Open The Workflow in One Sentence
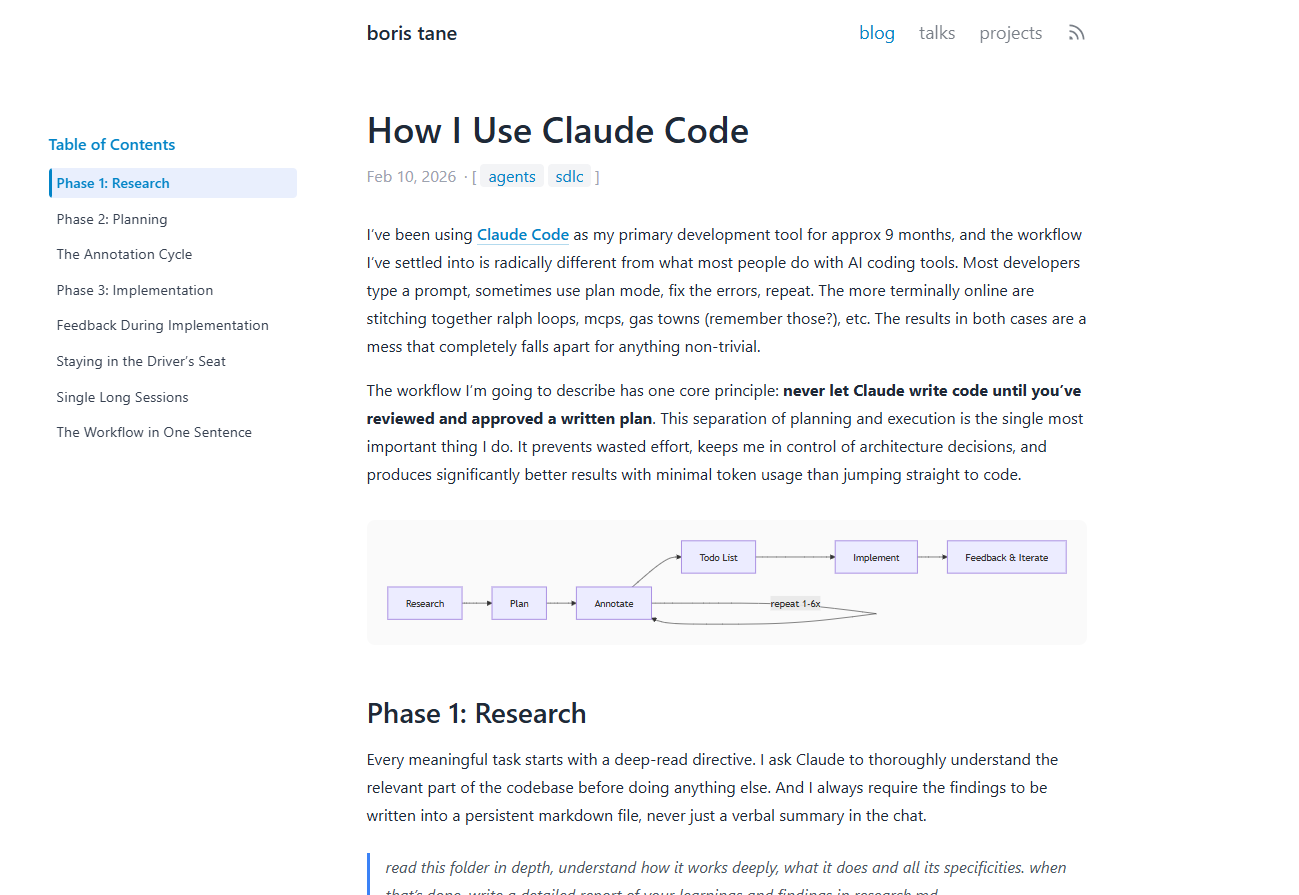Viewport: 1299px width, 895px height. click(x=154, y=432)
